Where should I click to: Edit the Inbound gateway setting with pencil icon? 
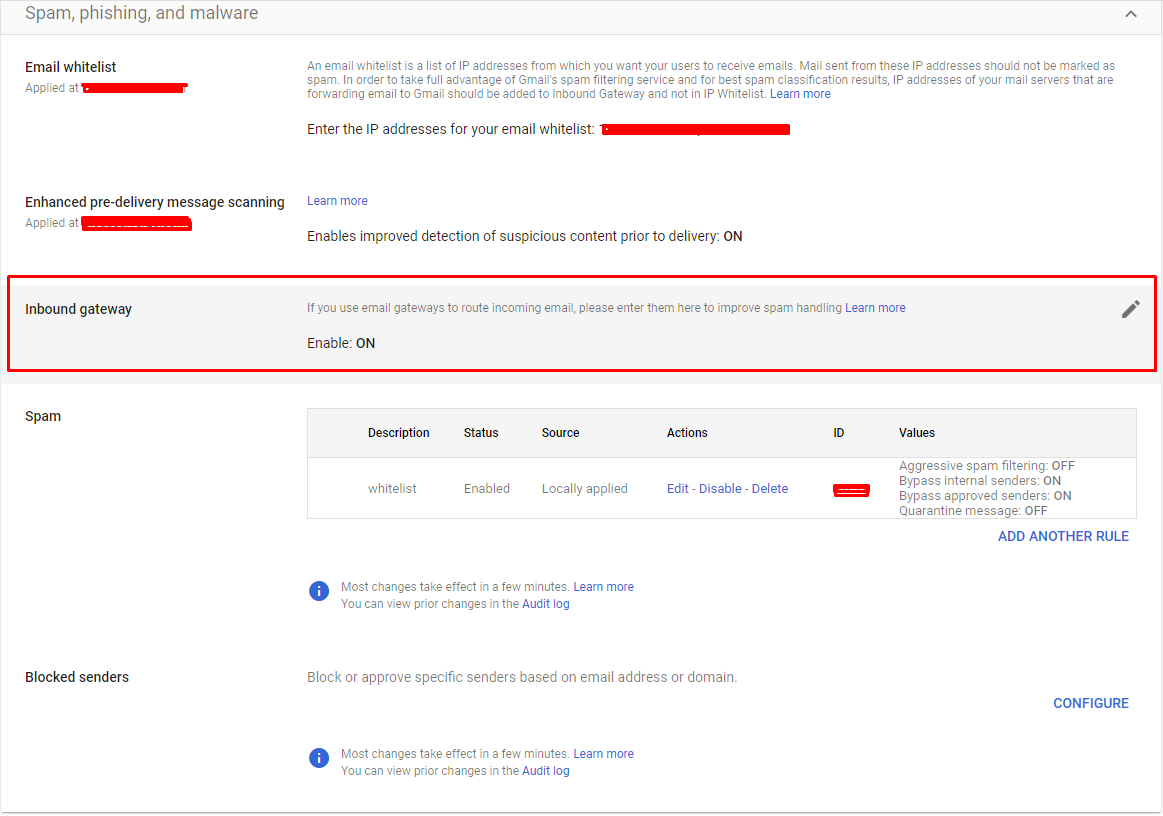[x=1130, y=309]
